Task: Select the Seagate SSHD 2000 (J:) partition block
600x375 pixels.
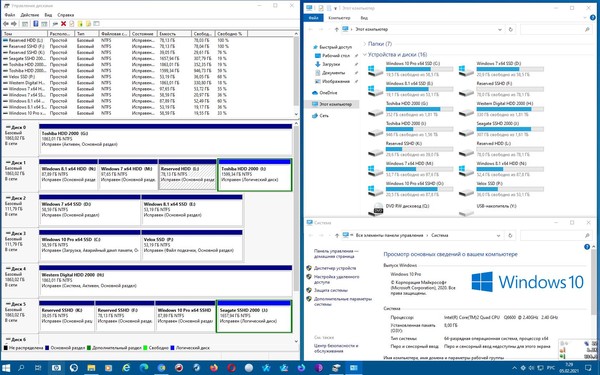Action: (x=254, y=316)
